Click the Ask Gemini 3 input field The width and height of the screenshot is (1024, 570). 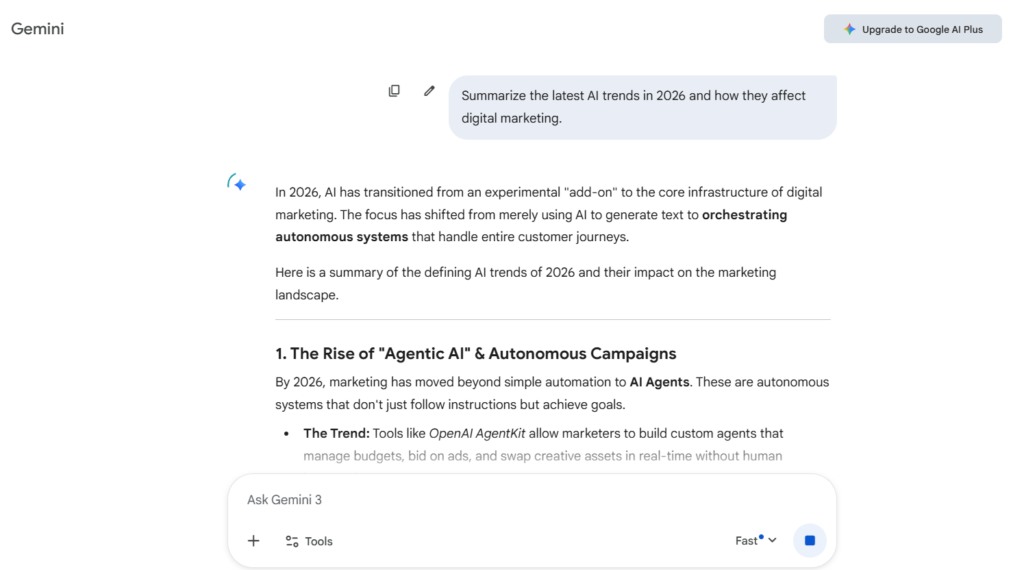(x=532, y=499)
